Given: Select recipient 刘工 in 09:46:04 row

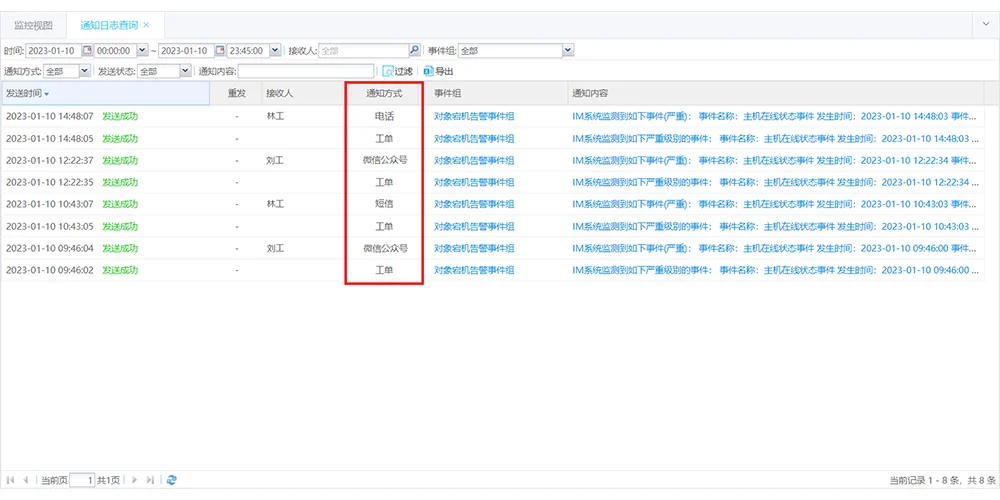Looking at the screenshot, I should click(x=276, y=248).
